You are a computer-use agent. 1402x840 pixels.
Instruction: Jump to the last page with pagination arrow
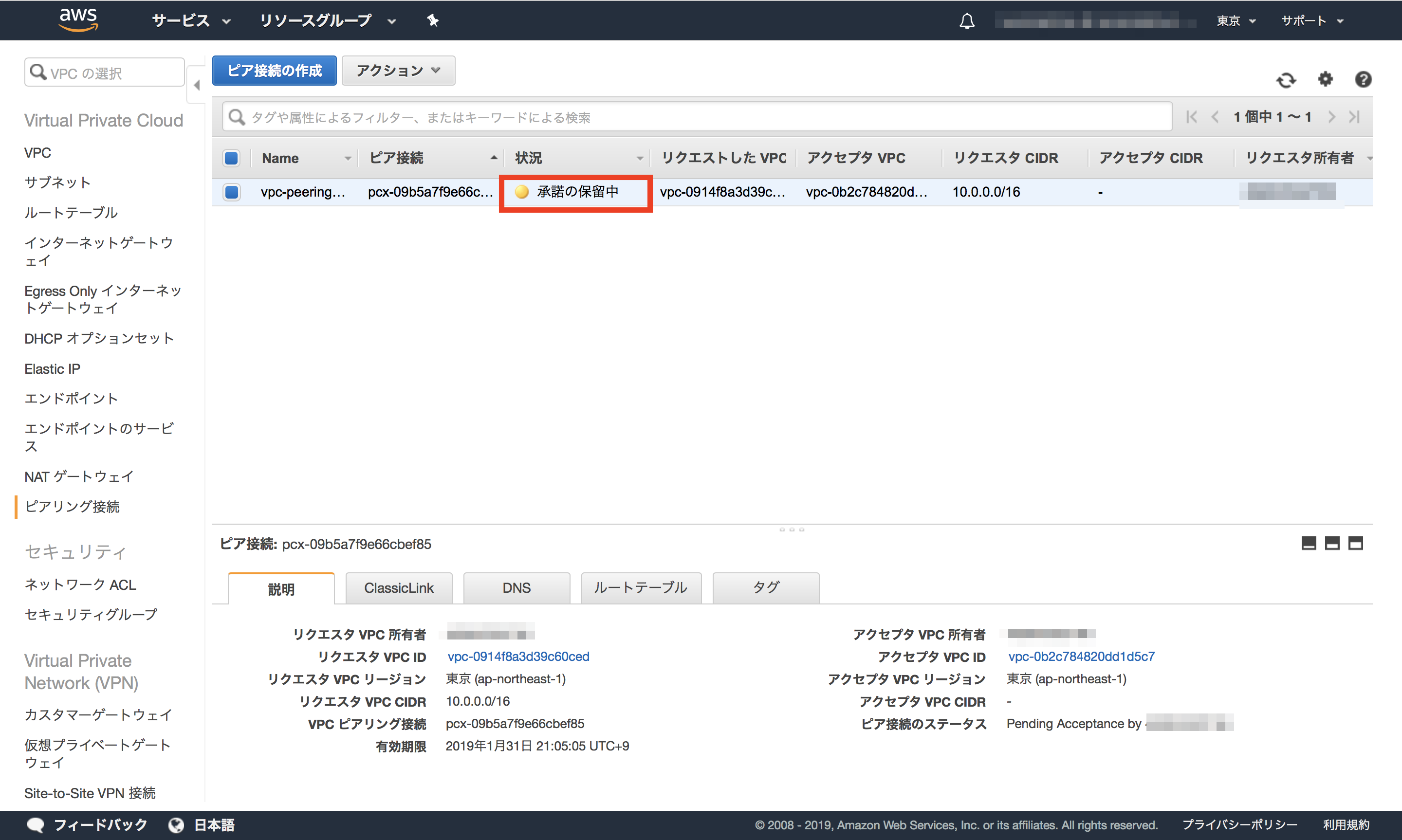click(x=1355, y=117)
